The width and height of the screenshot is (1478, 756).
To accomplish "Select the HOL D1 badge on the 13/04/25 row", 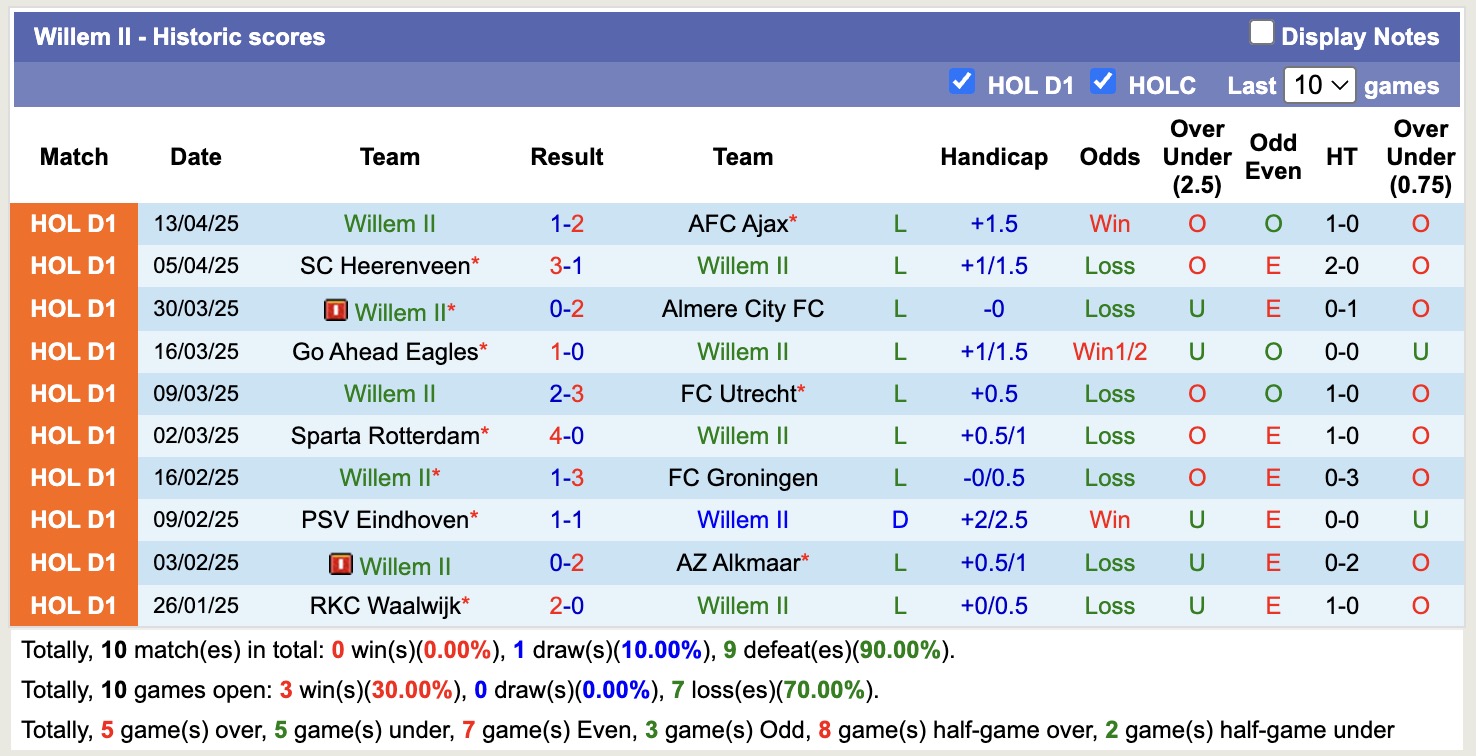I will click(74, 224).
